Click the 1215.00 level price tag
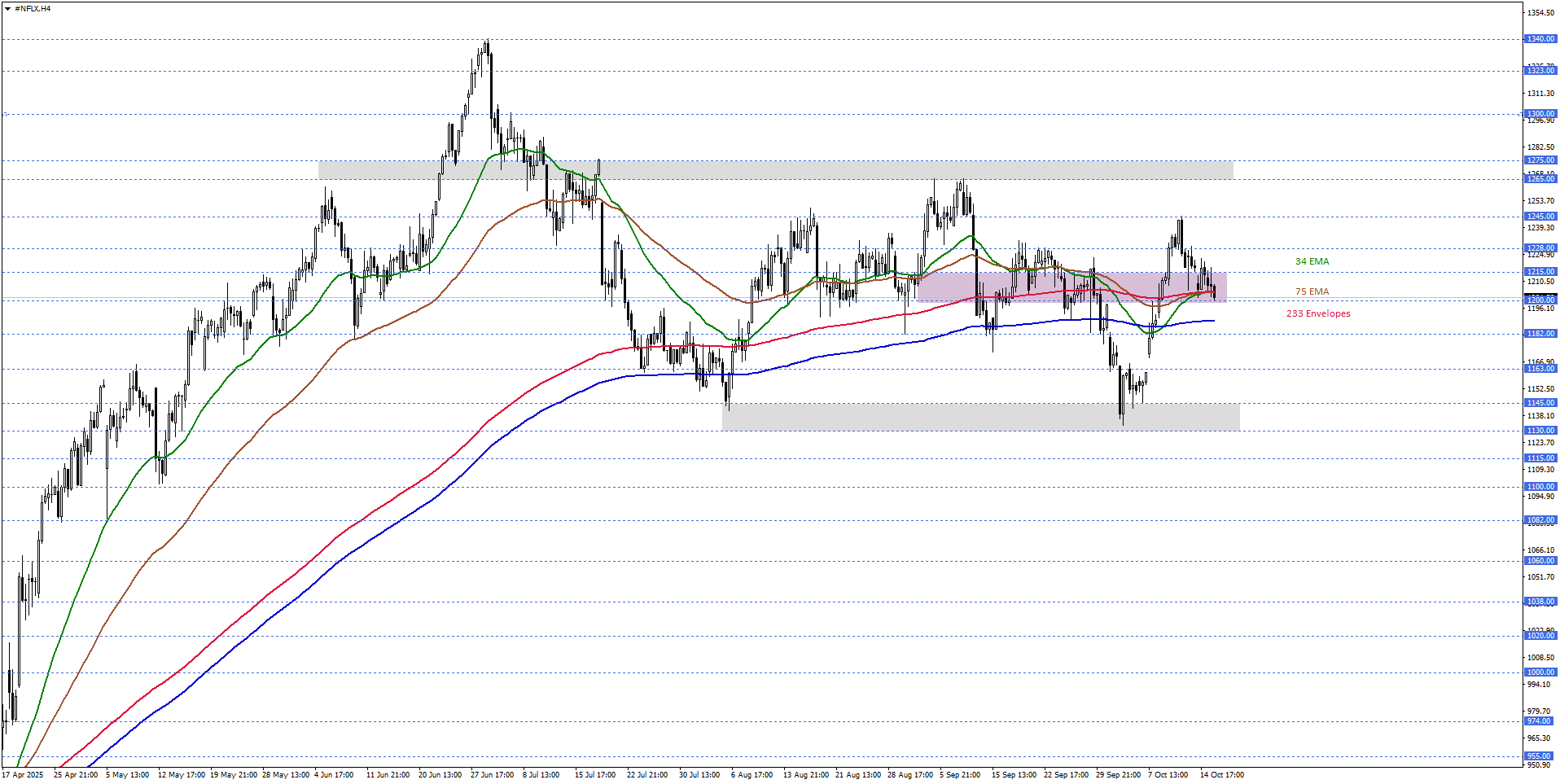 click(1540, 272)
